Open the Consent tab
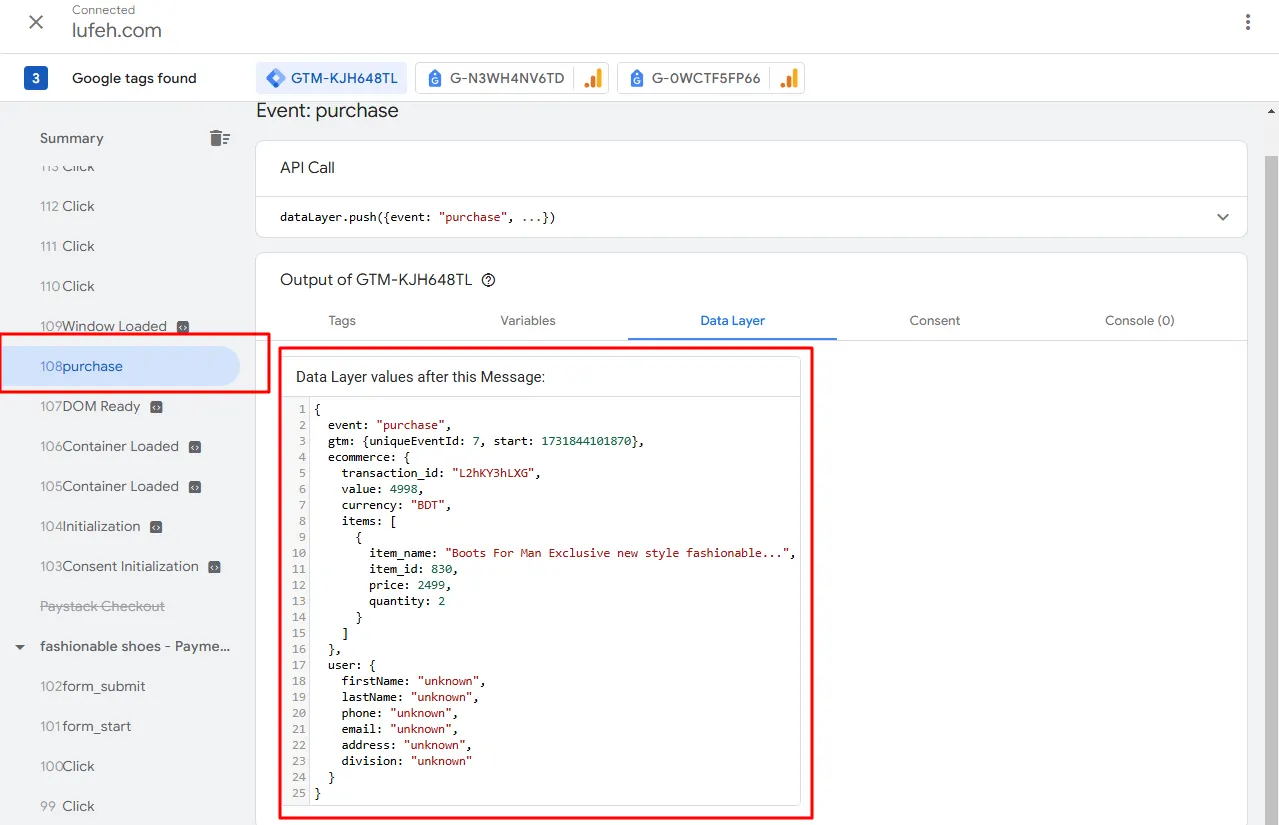Viewport: 1279px width, 825px height. tap(935, 321)
